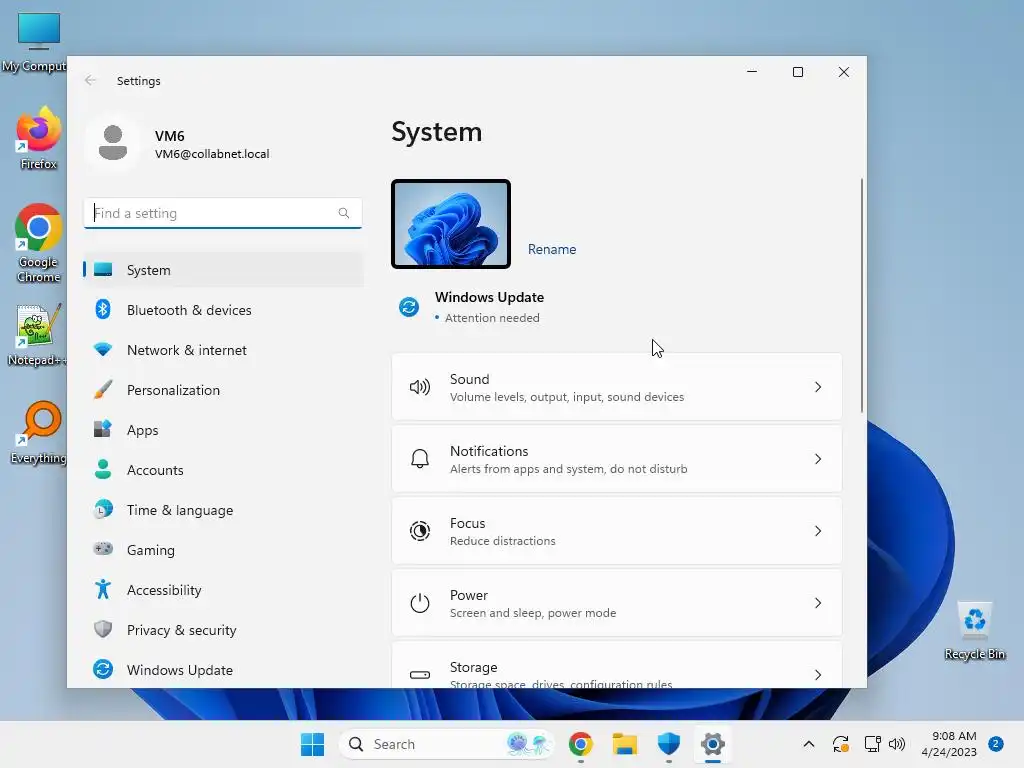Expand the Storage settings chevron
The height and width of the screenshot is (768, 1024).
[x=818, y=675]
